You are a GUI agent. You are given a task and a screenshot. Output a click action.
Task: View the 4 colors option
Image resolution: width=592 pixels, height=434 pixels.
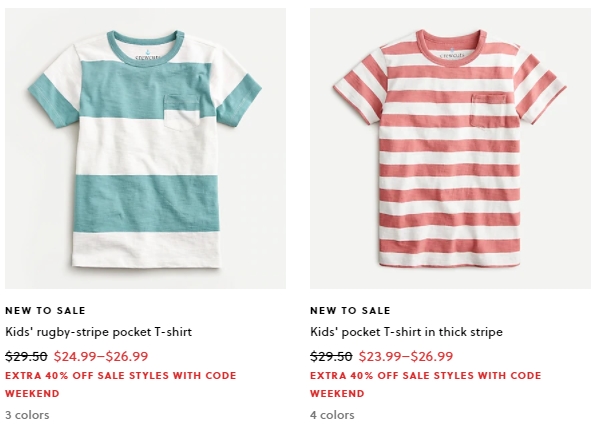coord(332,415)
